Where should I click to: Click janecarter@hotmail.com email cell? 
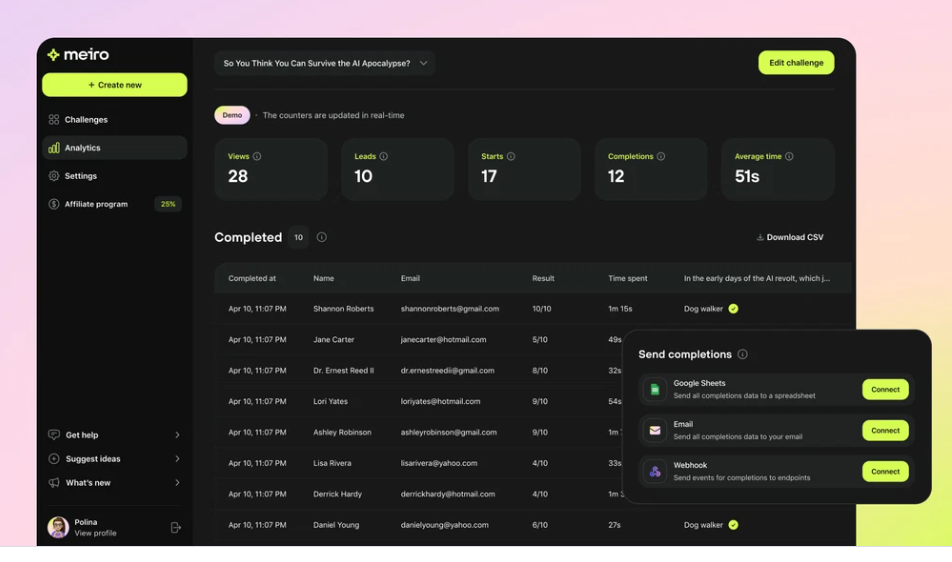point(443,340)
